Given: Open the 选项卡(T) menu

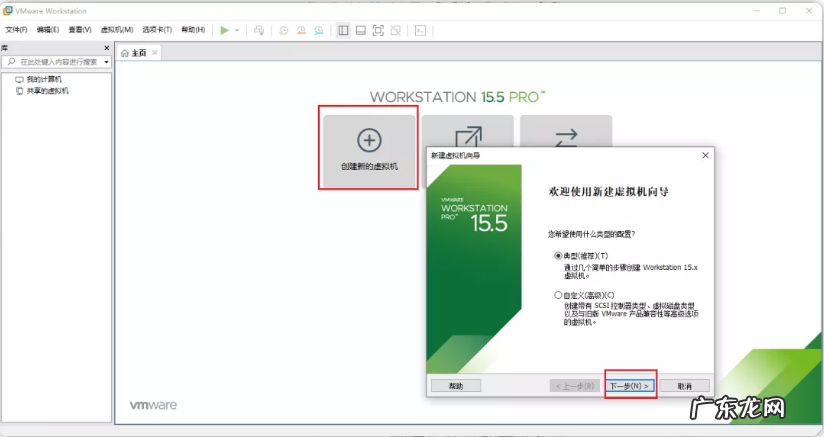Looking at the screenshot, I should tap(157, 30).
